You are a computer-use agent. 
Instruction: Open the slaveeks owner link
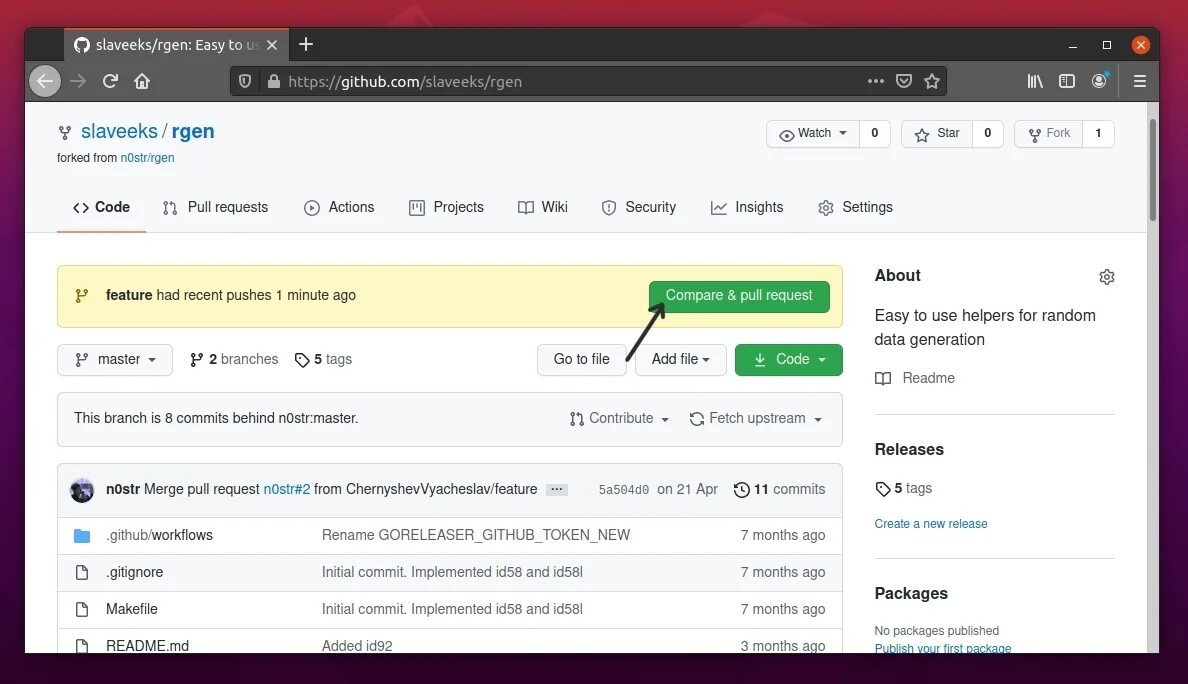[x=119, y=132]
